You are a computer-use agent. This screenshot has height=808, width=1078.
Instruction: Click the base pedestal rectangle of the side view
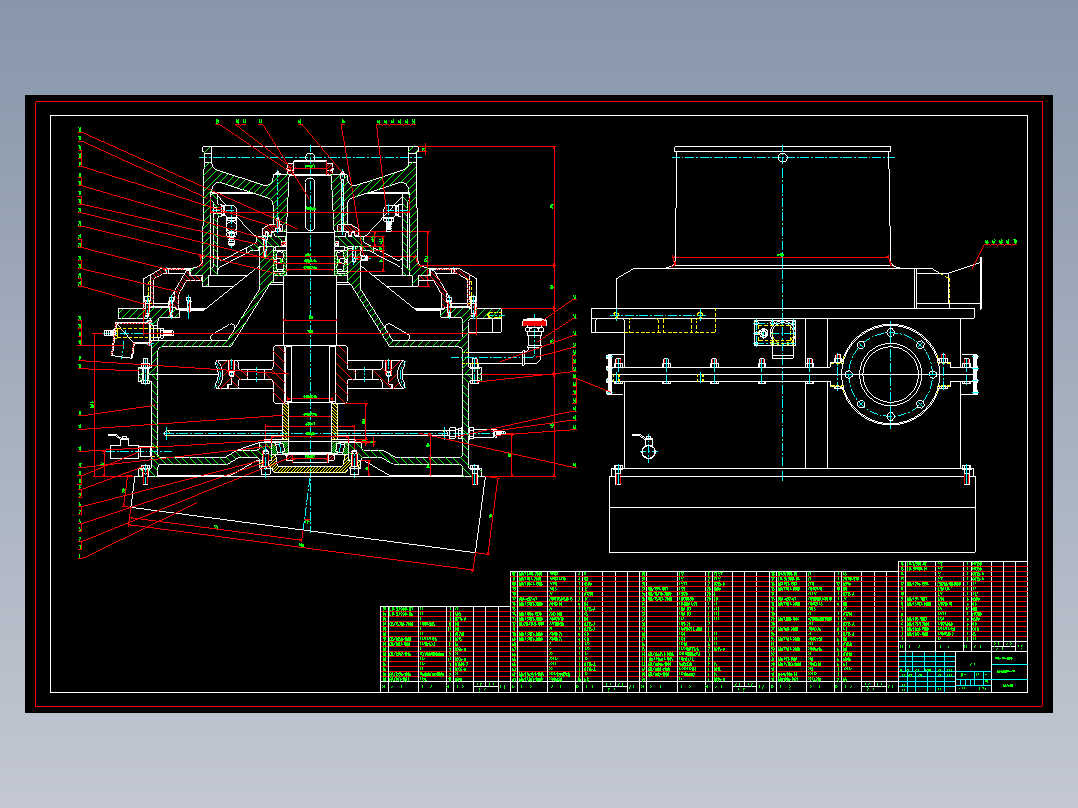[792, 513]
